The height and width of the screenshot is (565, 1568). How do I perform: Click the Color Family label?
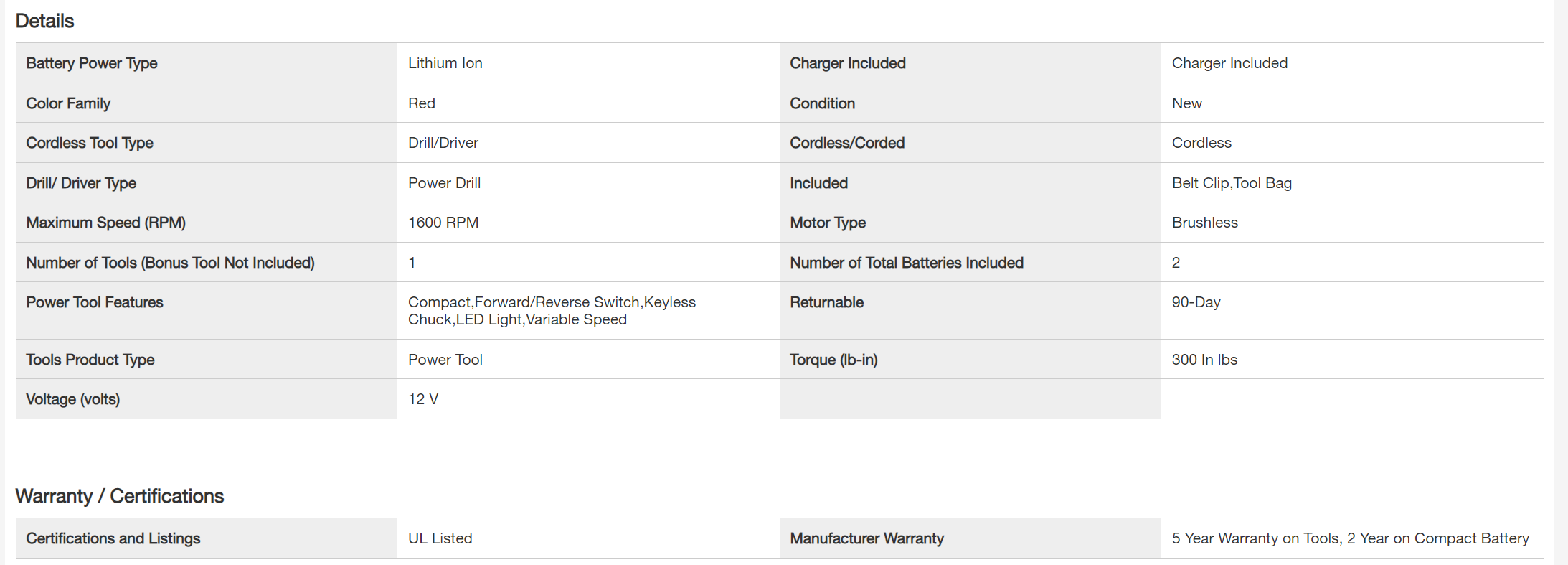click(68, 103)
